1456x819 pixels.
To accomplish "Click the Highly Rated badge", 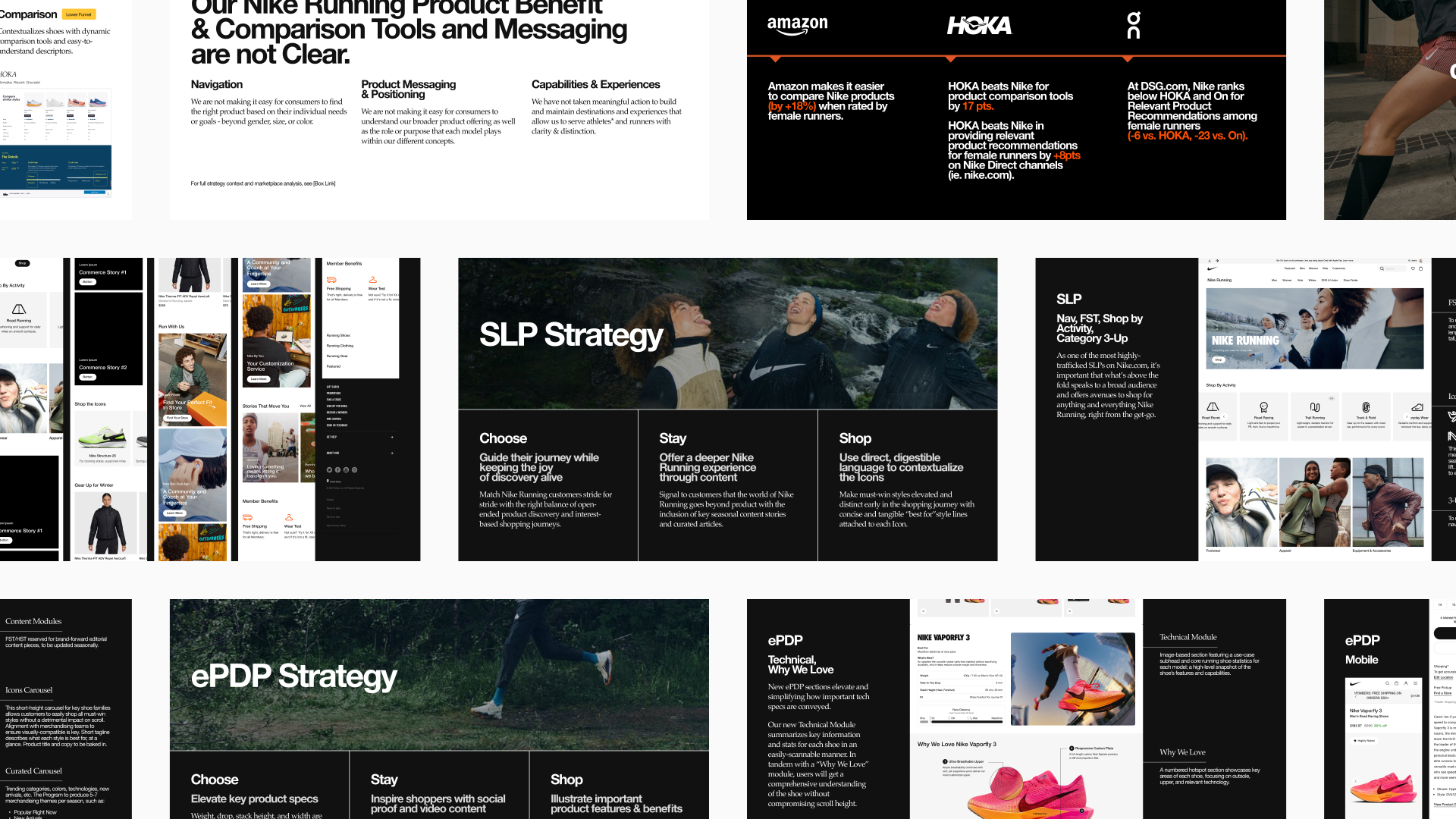I will 1364,741.
